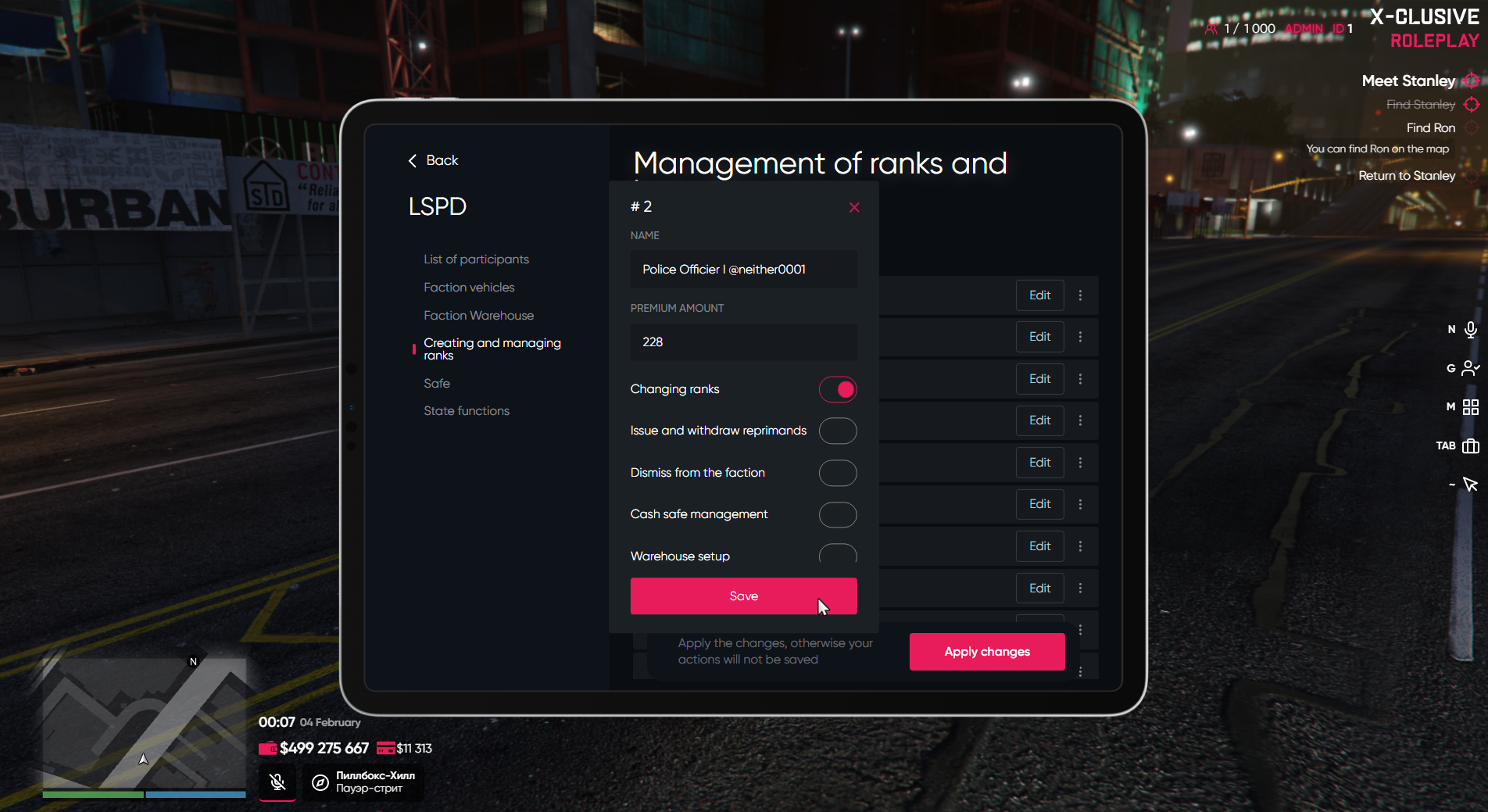Open the three-dot menu of the fourth rank row
Viewport: 1488px width, 812px height.
(1081, 420)
